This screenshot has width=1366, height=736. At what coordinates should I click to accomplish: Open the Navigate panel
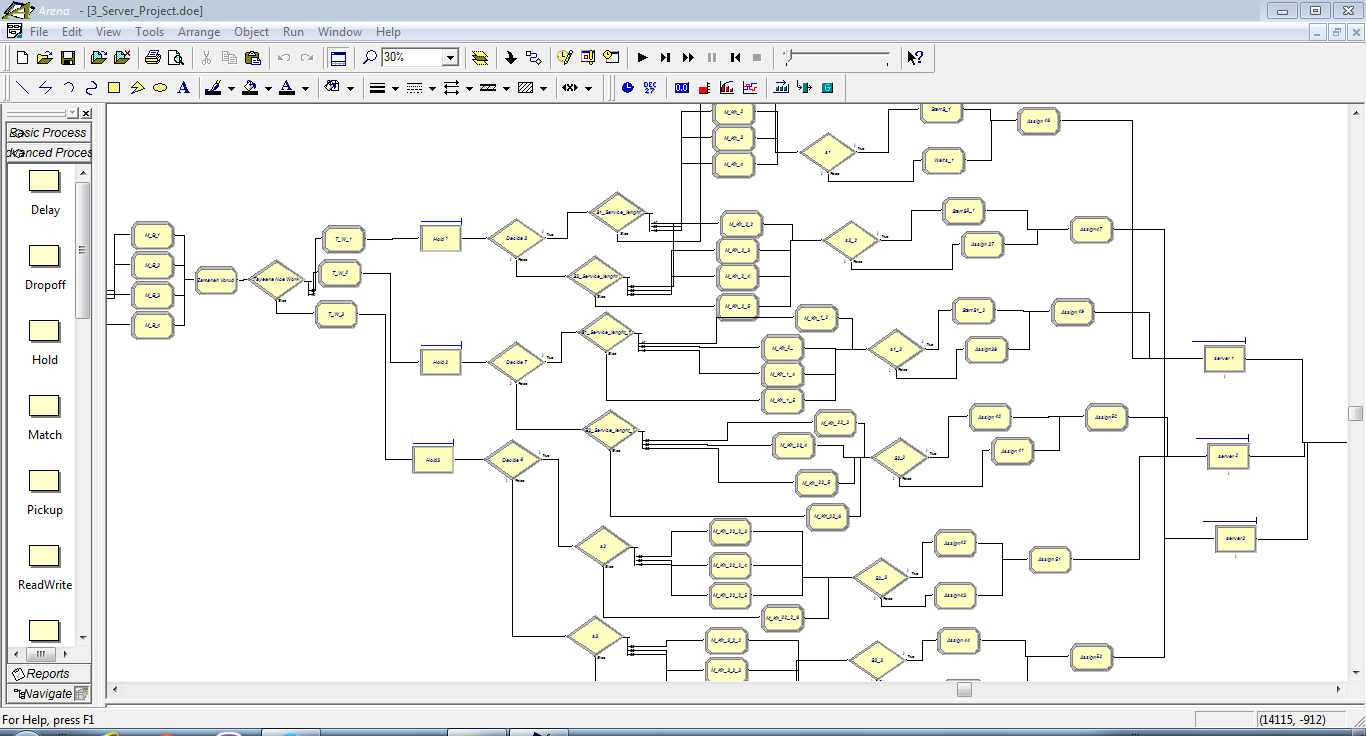48,693
